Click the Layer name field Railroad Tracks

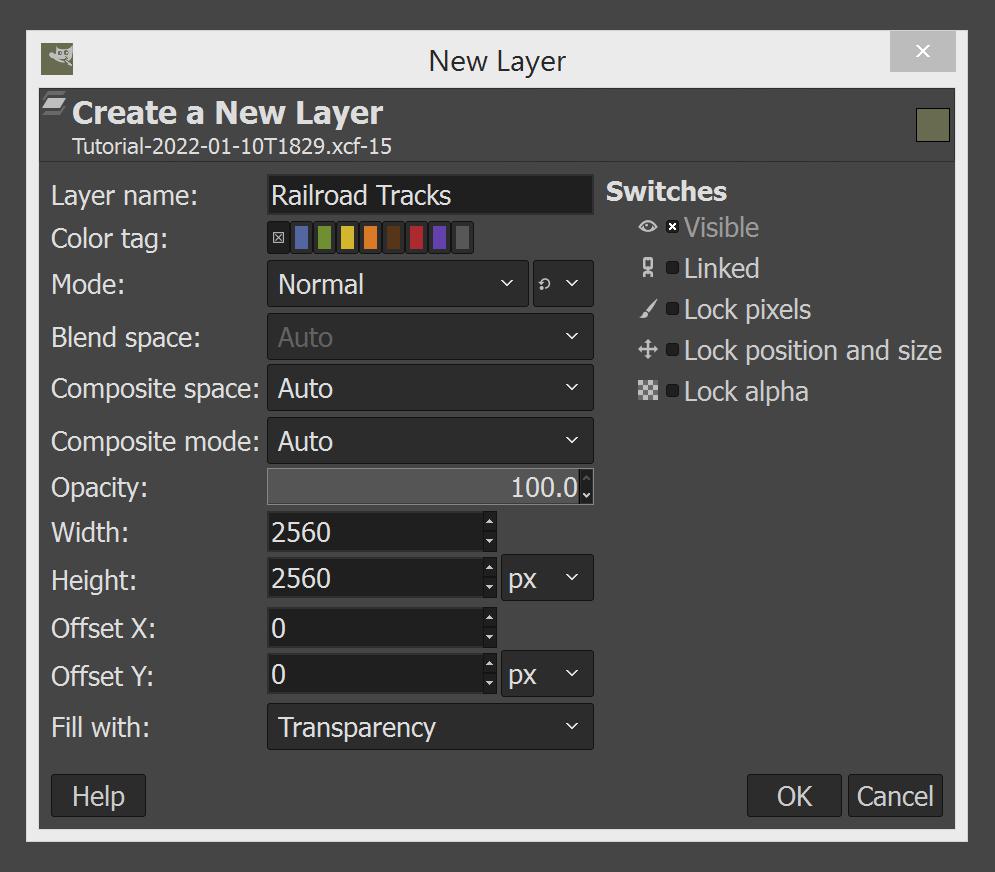[430, 195]
